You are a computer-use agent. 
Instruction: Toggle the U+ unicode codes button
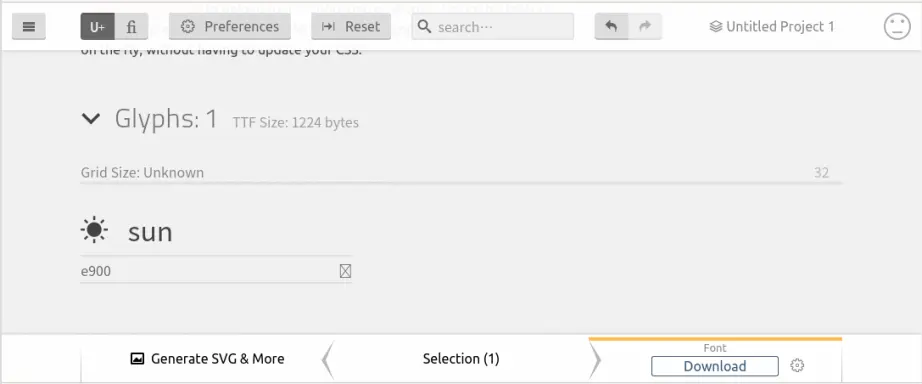(x=98, y=26)
